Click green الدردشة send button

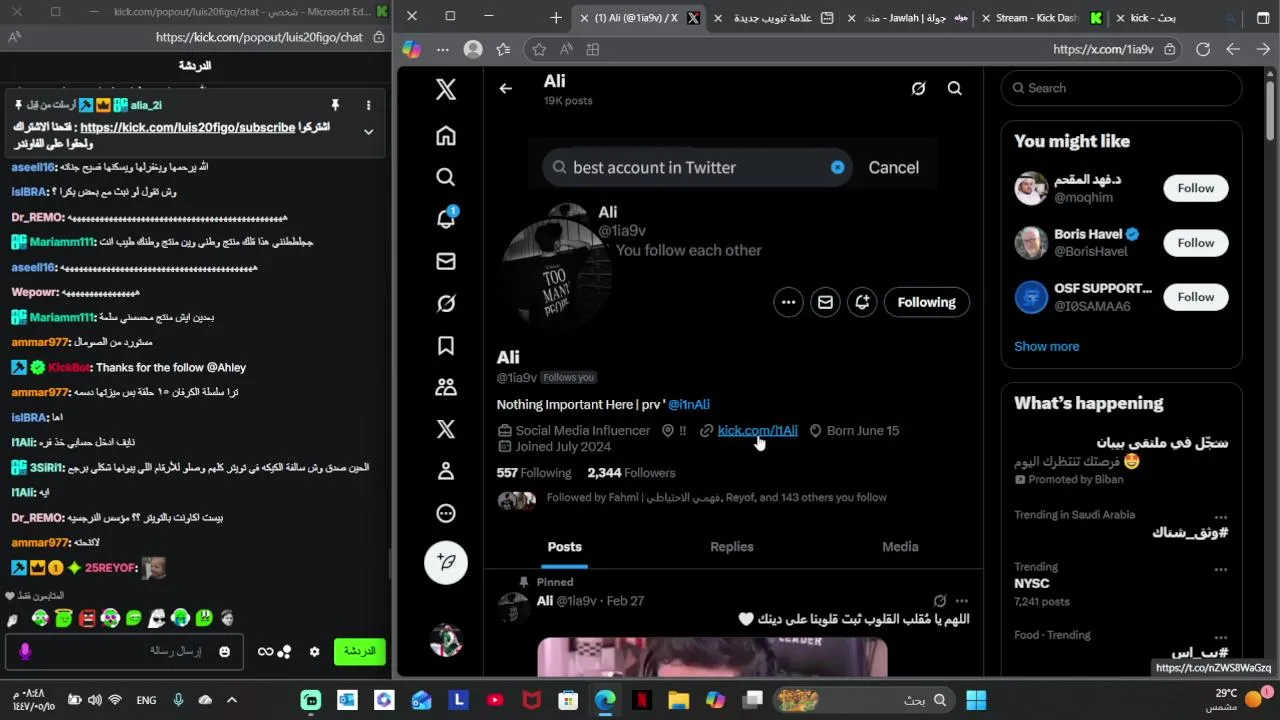[x=359, y=651]
